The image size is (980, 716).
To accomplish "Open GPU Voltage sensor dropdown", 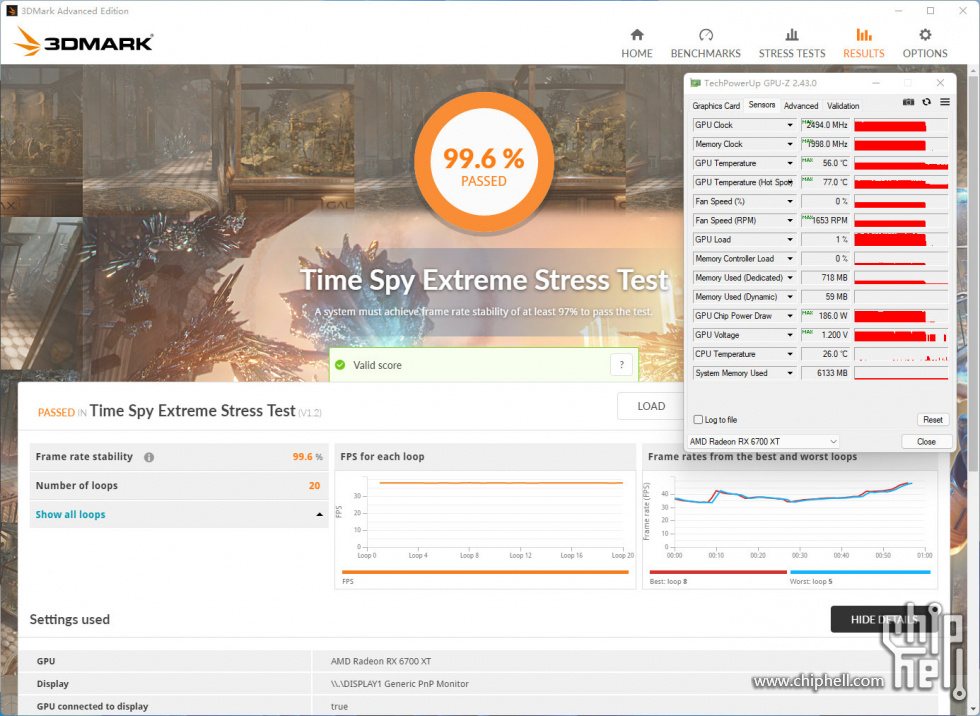I will click(790, 335).
